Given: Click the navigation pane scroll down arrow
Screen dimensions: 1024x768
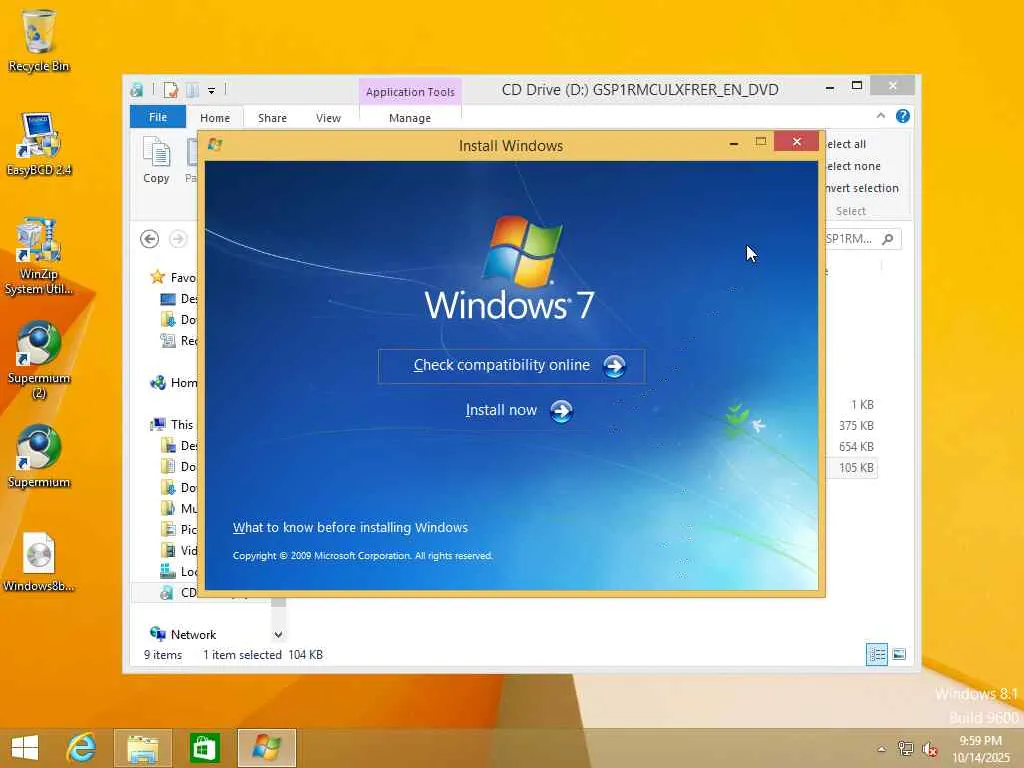Looking at the screenshot, I should point(278,635).
